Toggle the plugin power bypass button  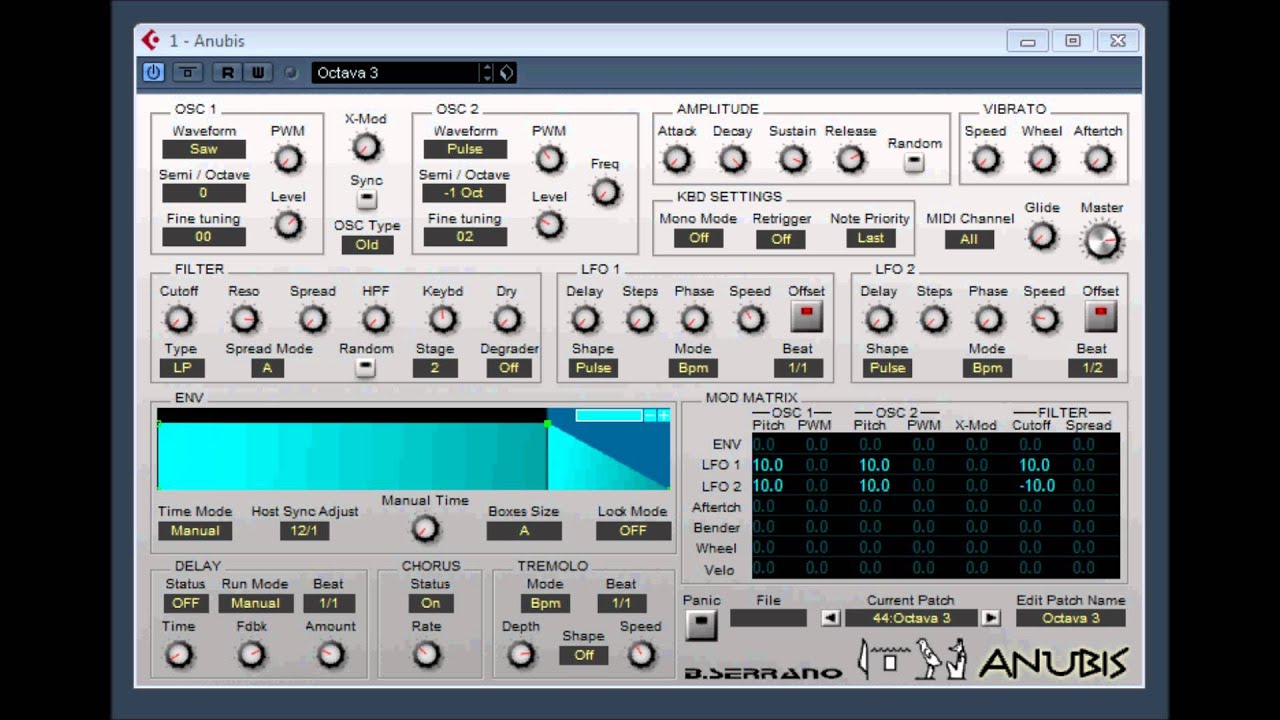click(x=153, y=72)
